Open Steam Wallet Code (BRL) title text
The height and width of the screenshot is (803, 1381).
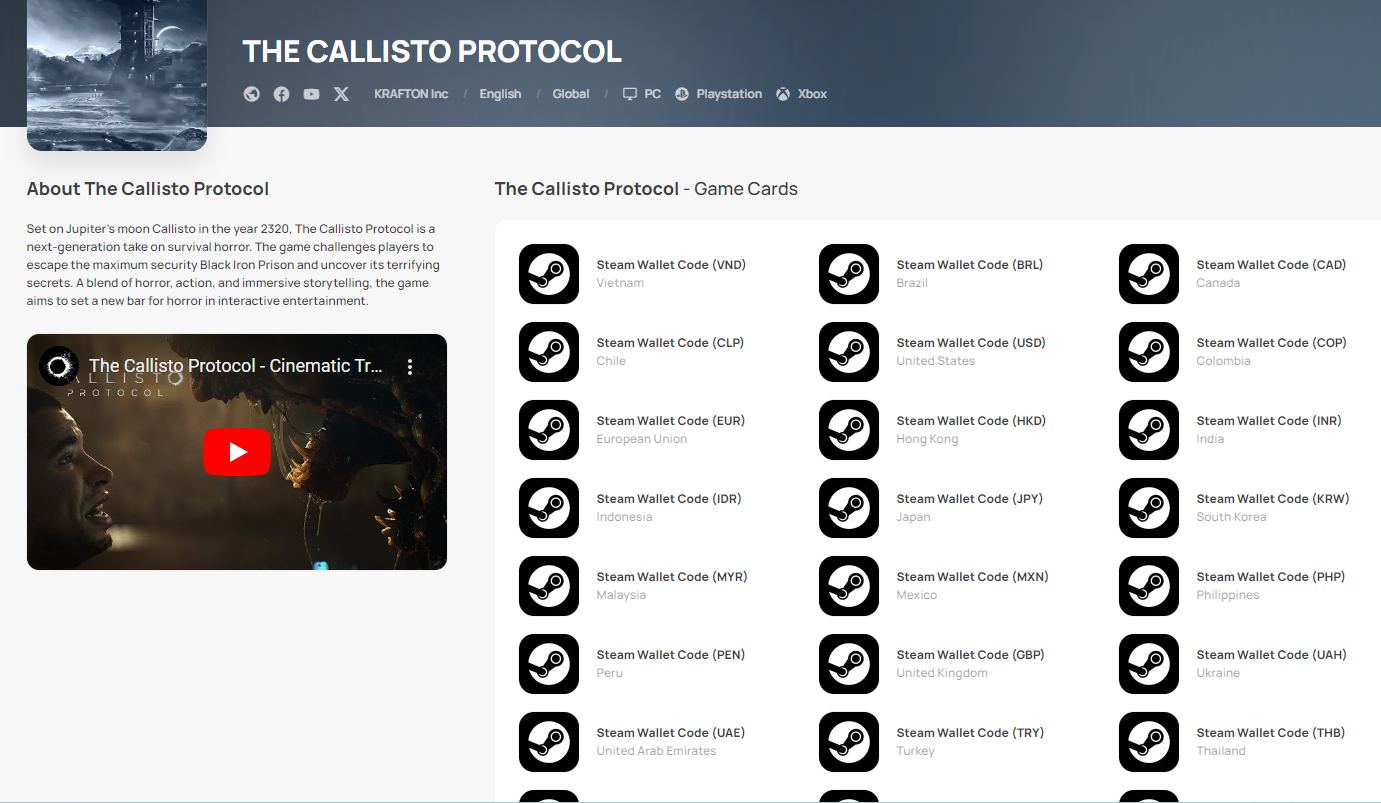(970, 265)
